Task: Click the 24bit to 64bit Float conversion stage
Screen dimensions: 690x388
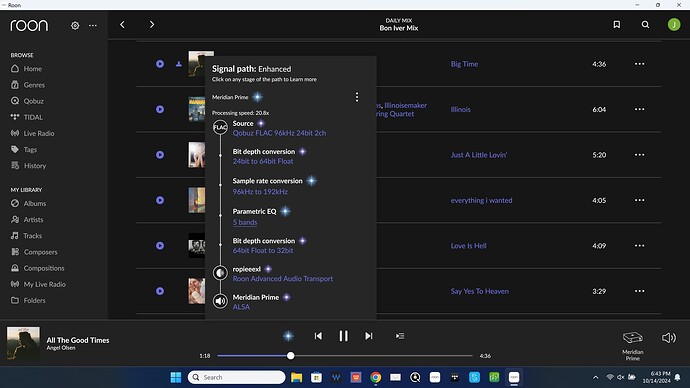Action: [263, 161]
